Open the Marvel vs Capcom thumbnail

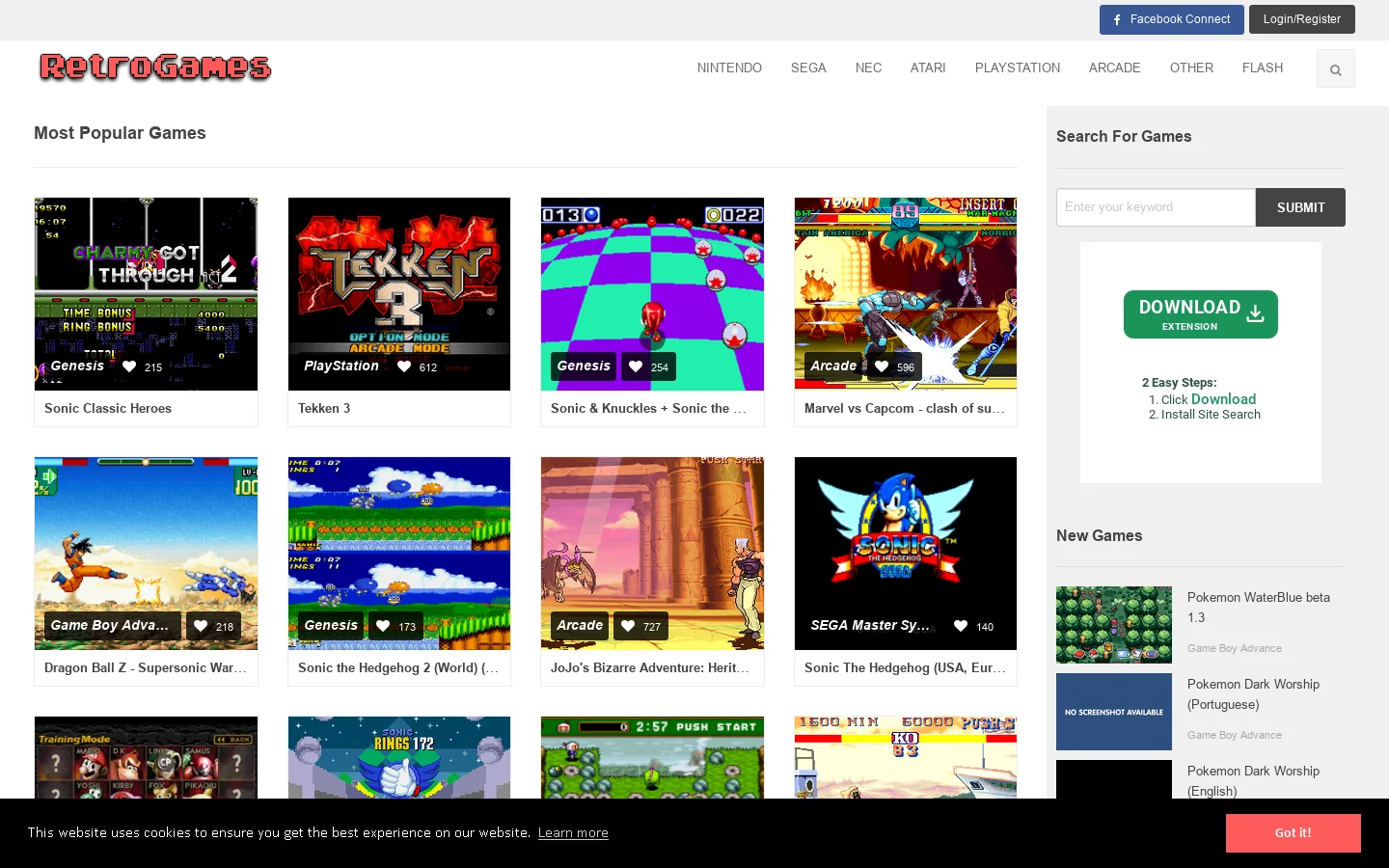tap(906, 294)
